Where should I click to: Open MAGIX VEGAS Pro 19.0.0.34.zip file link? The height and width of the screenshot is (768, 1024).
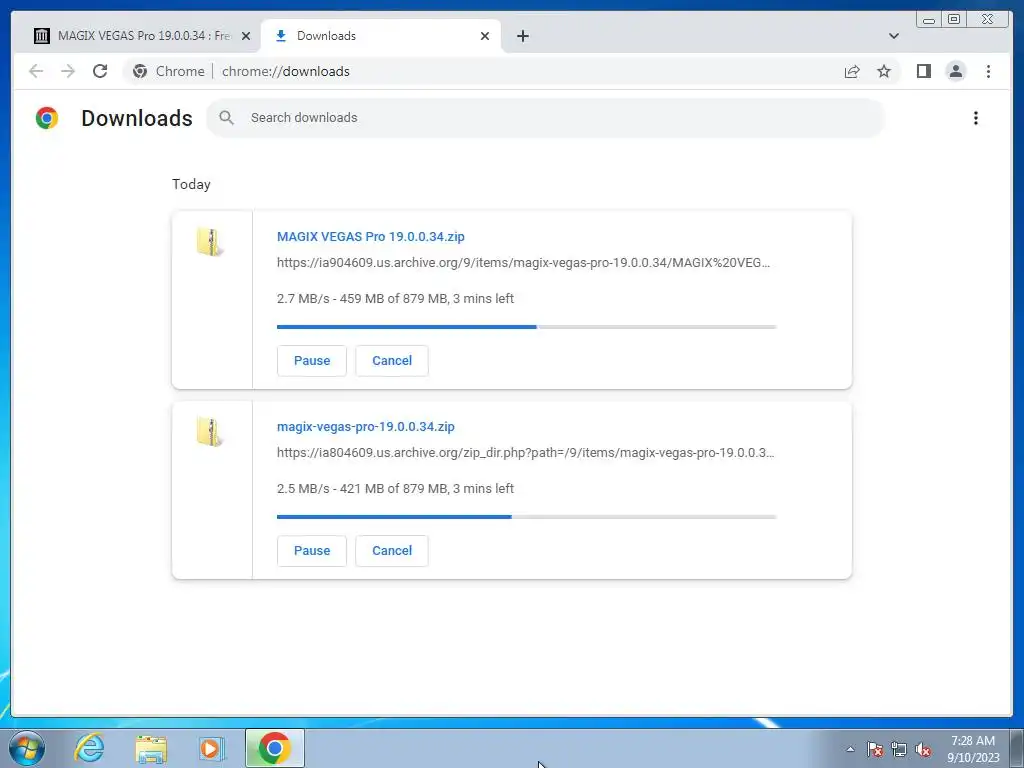point(370,236)
